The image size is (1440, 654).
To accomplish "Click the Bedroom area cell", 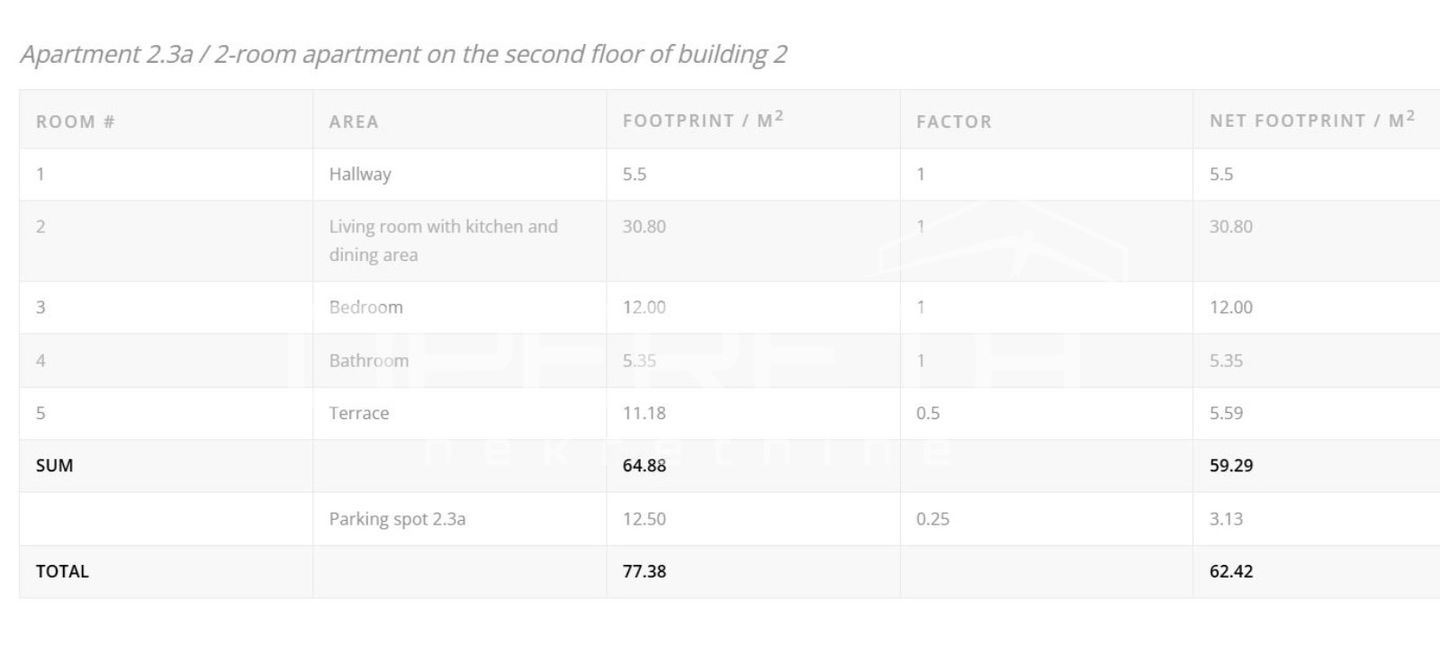I will [x=366, y=307].
